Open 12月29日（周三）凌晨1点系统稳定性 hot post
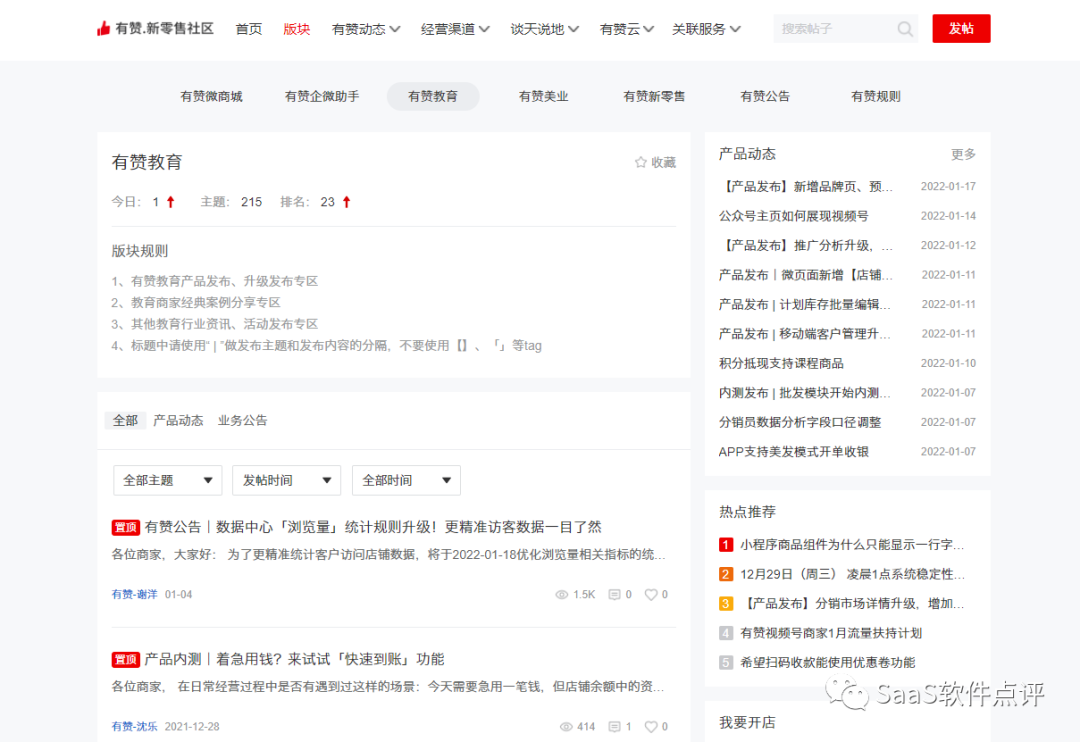The width and height of the screenshot is (1080, 742). click(x=852, y=574)
